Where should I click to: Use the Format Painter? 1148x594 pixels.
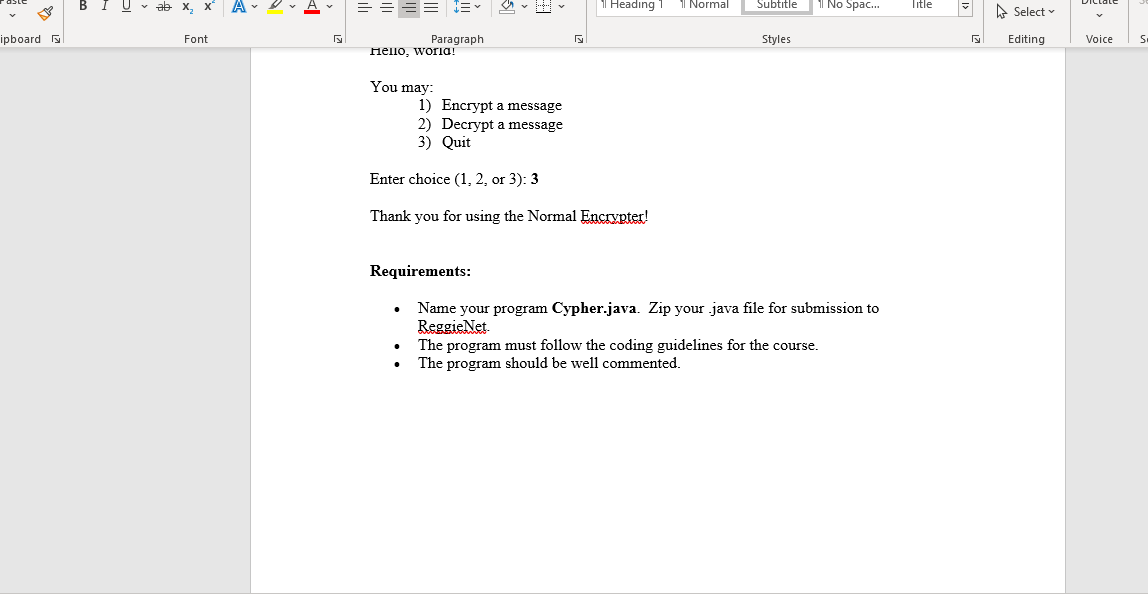(45, 12)
